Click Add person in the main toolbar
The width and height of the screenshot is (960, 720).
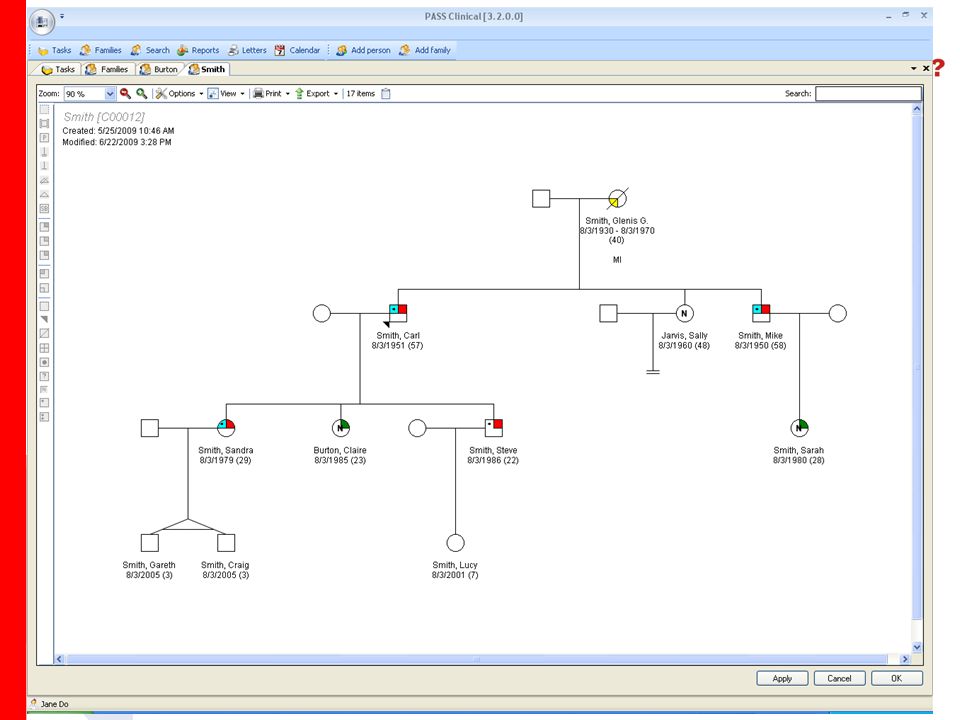pyautogui.click(x=363, y=50)
